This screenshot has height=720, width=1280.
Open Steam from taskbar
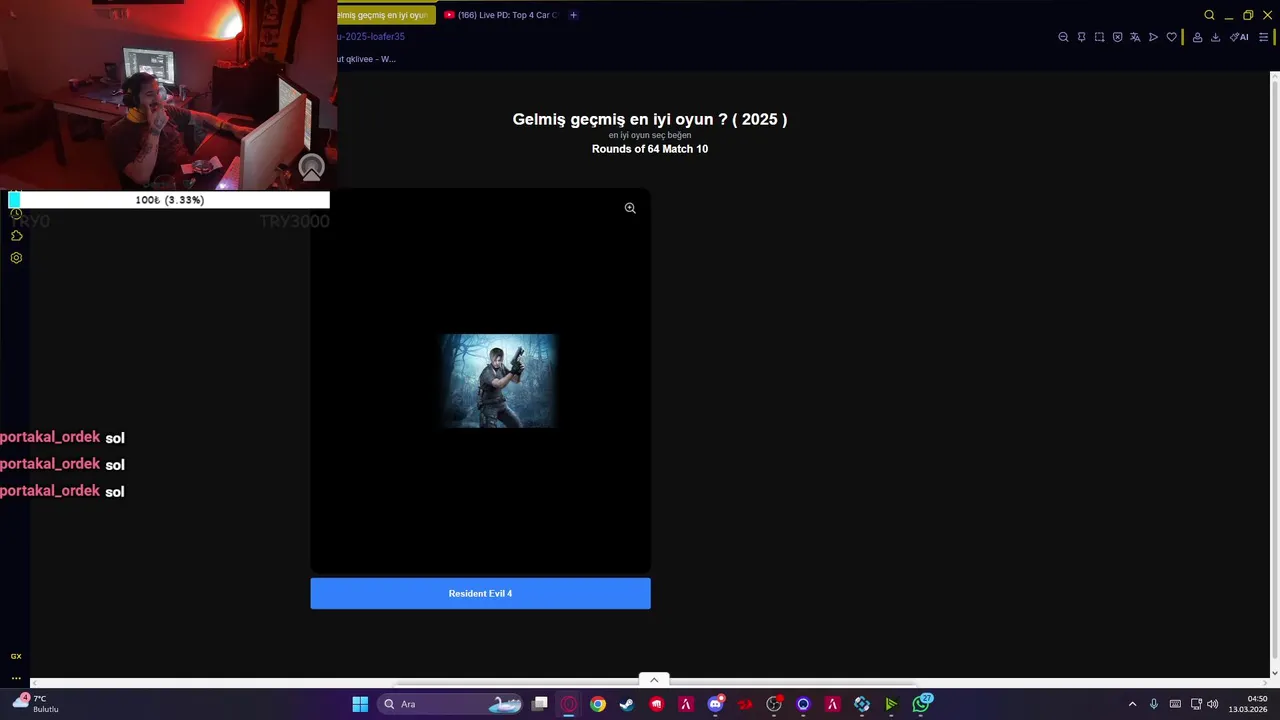pyautogui.click(x=627, y=704)
